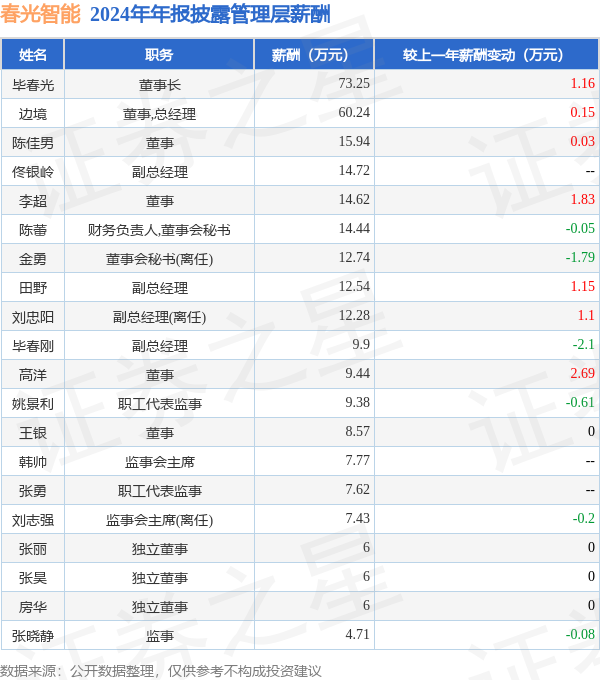The image size is (600, 680).
Task: Click the 职务 column header
Action: click(159, 55)
